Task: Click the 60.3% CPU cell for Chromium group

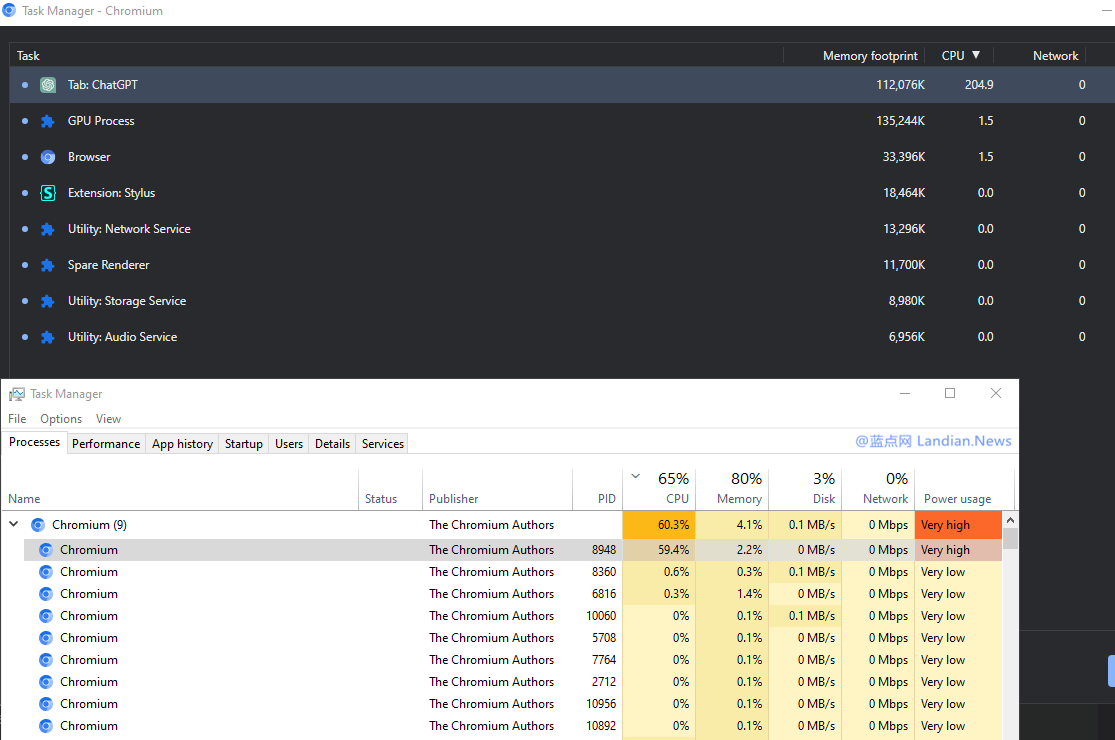Action: pyautogui.click(x=659, y=525)
